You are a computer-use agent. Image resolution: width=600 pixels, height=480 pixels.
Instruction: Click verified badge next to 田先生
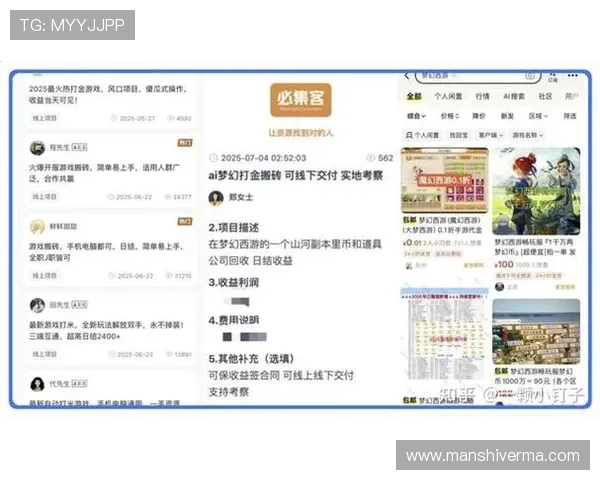[x=80, y=305]
